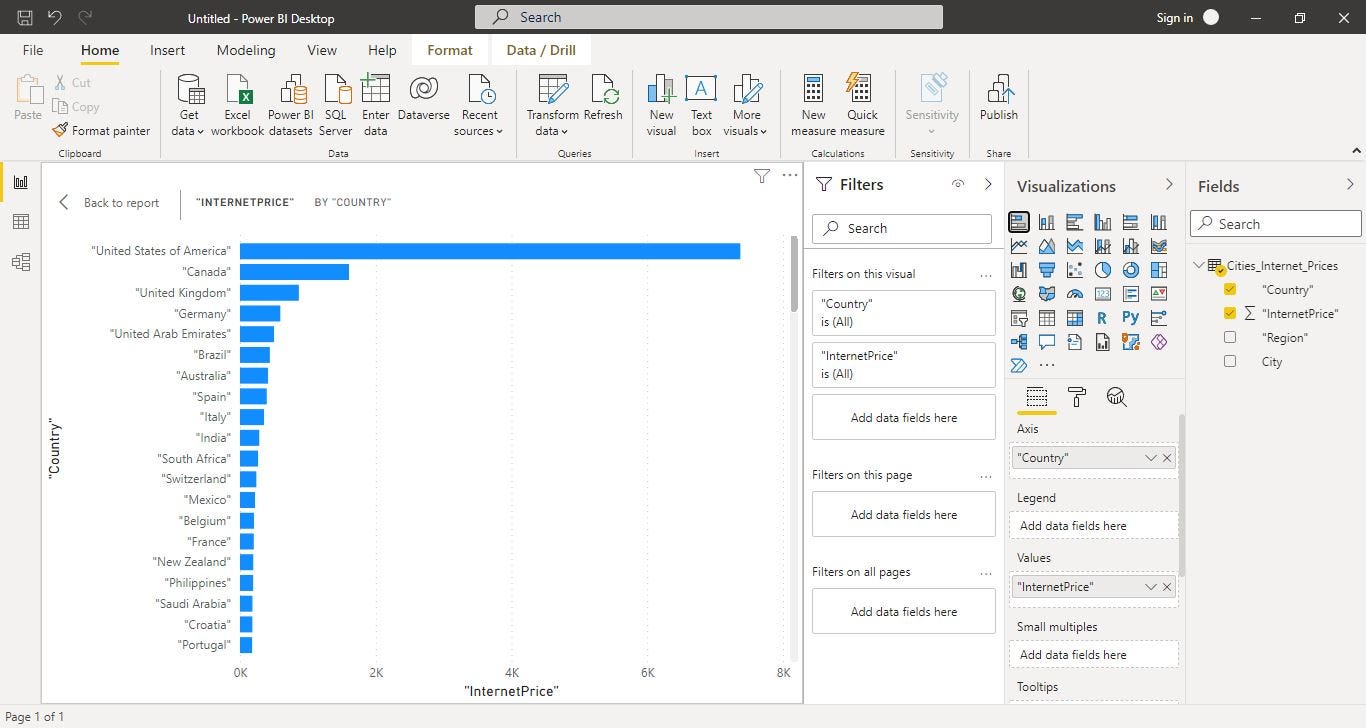Choose the area chart visual

pyautogui.click(x=1047, y=245)
